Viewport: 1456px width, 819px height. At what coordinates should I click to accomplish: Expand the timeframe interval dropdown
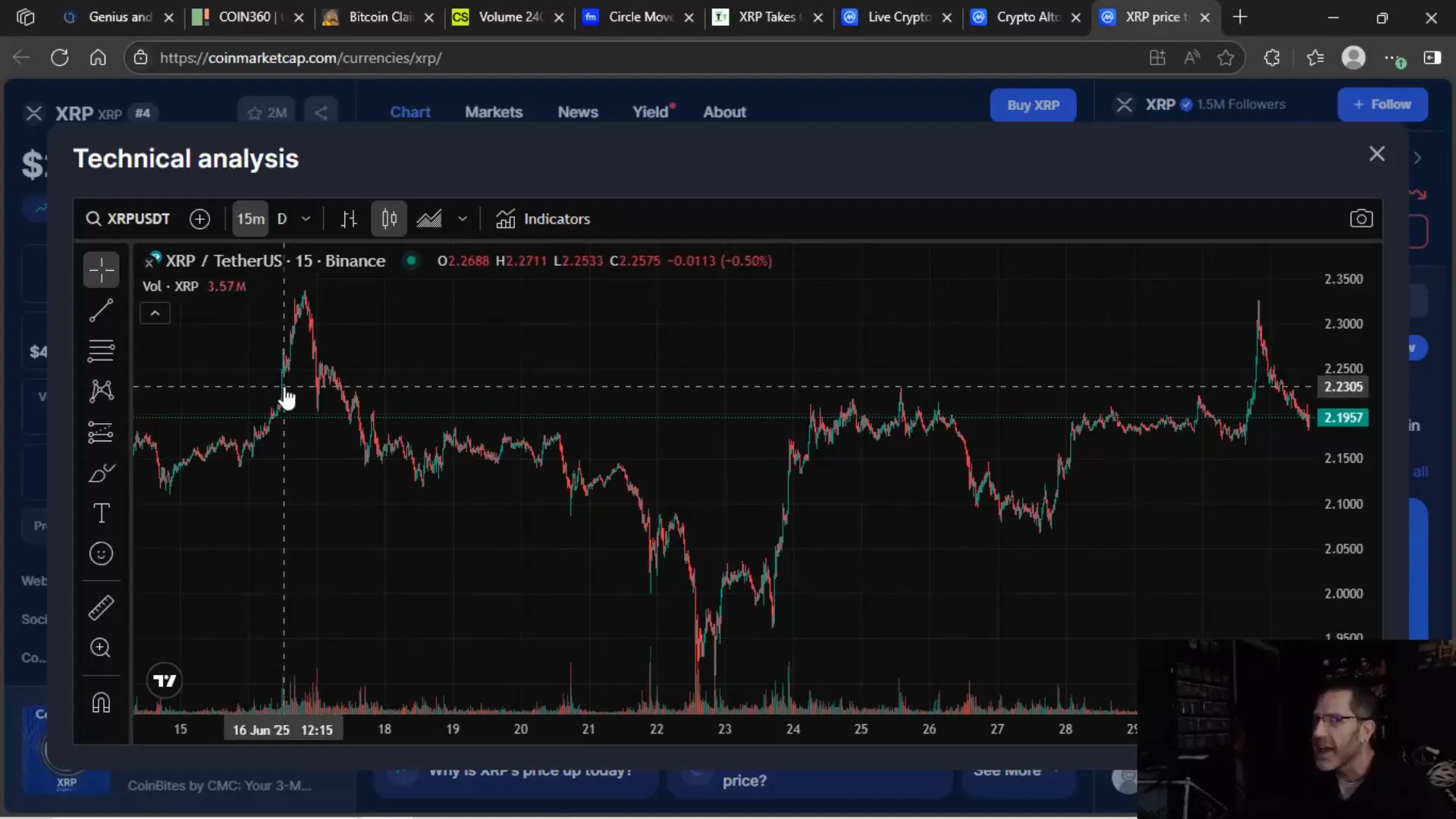tap(306, 219)
